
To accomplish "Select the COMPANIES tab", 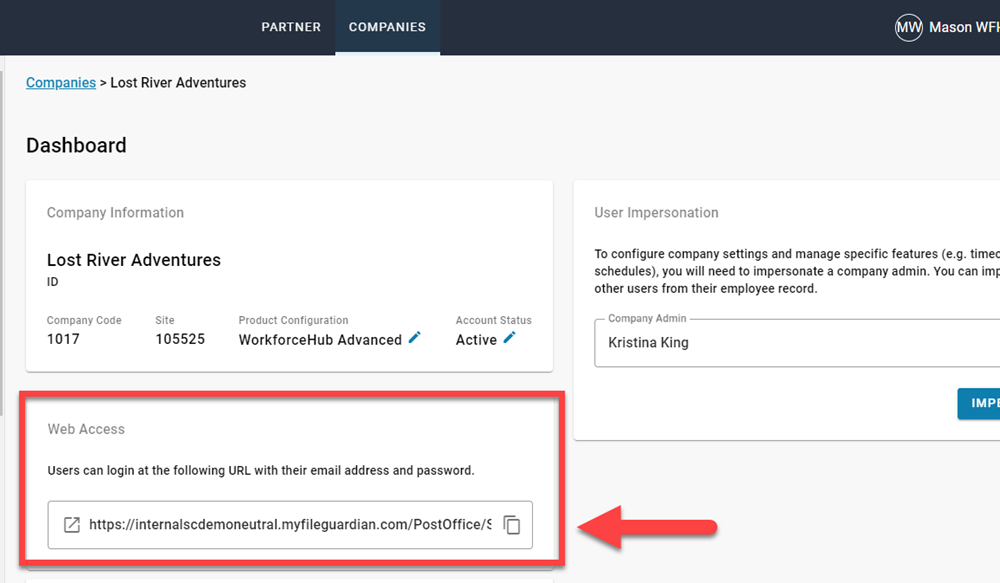I will pos(387,27).
